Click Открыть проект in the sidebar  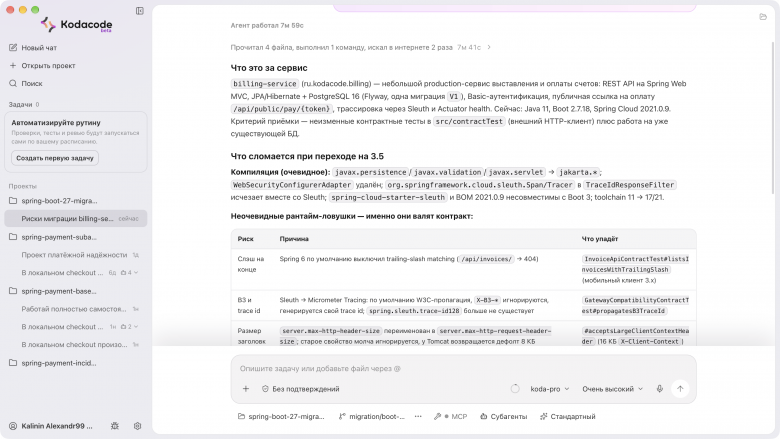pos(42,66)
